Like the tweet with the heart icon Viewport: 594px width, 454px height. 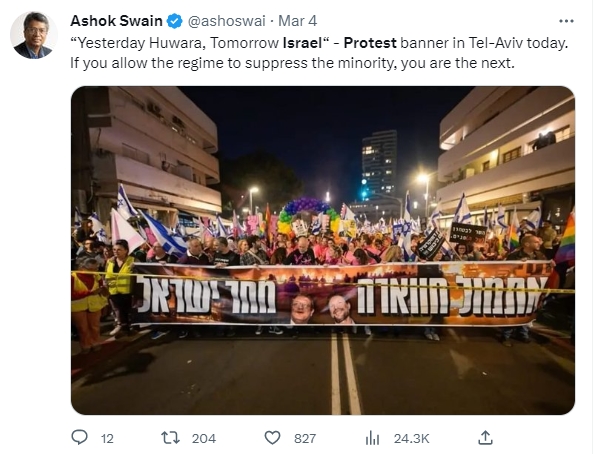pos(272,438)
